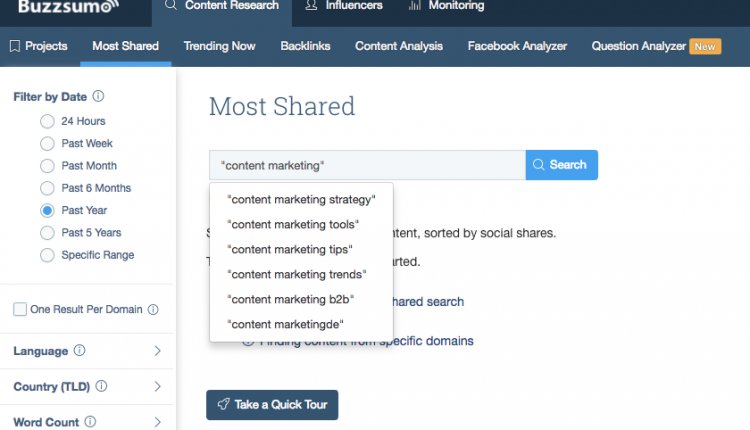Screen dimensions: 750x430
Task: Choose "content marketing trends" suggestion
Action: 297,275
